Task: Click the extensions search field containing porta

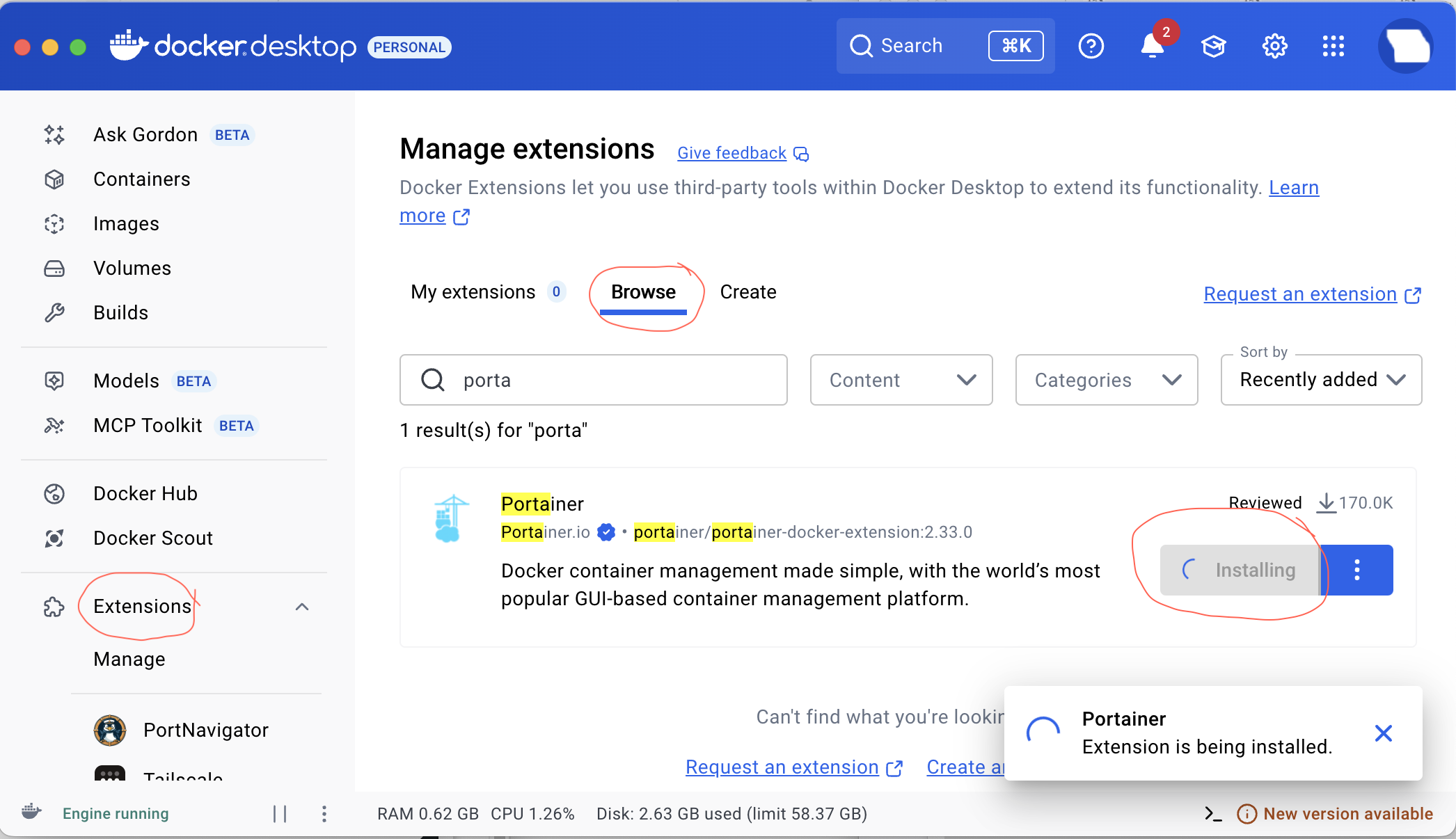Action: tap(594, 380)
